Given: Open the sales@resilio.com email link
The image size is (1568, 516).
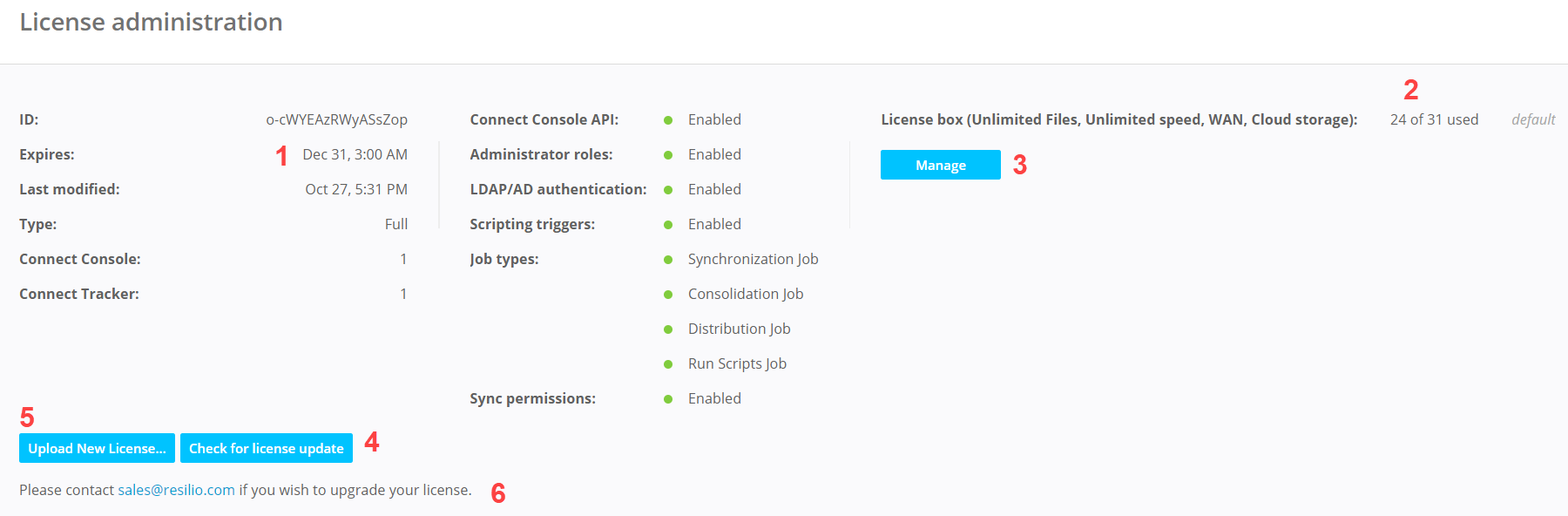Looking at the screenshot, I should coord(176,490).
